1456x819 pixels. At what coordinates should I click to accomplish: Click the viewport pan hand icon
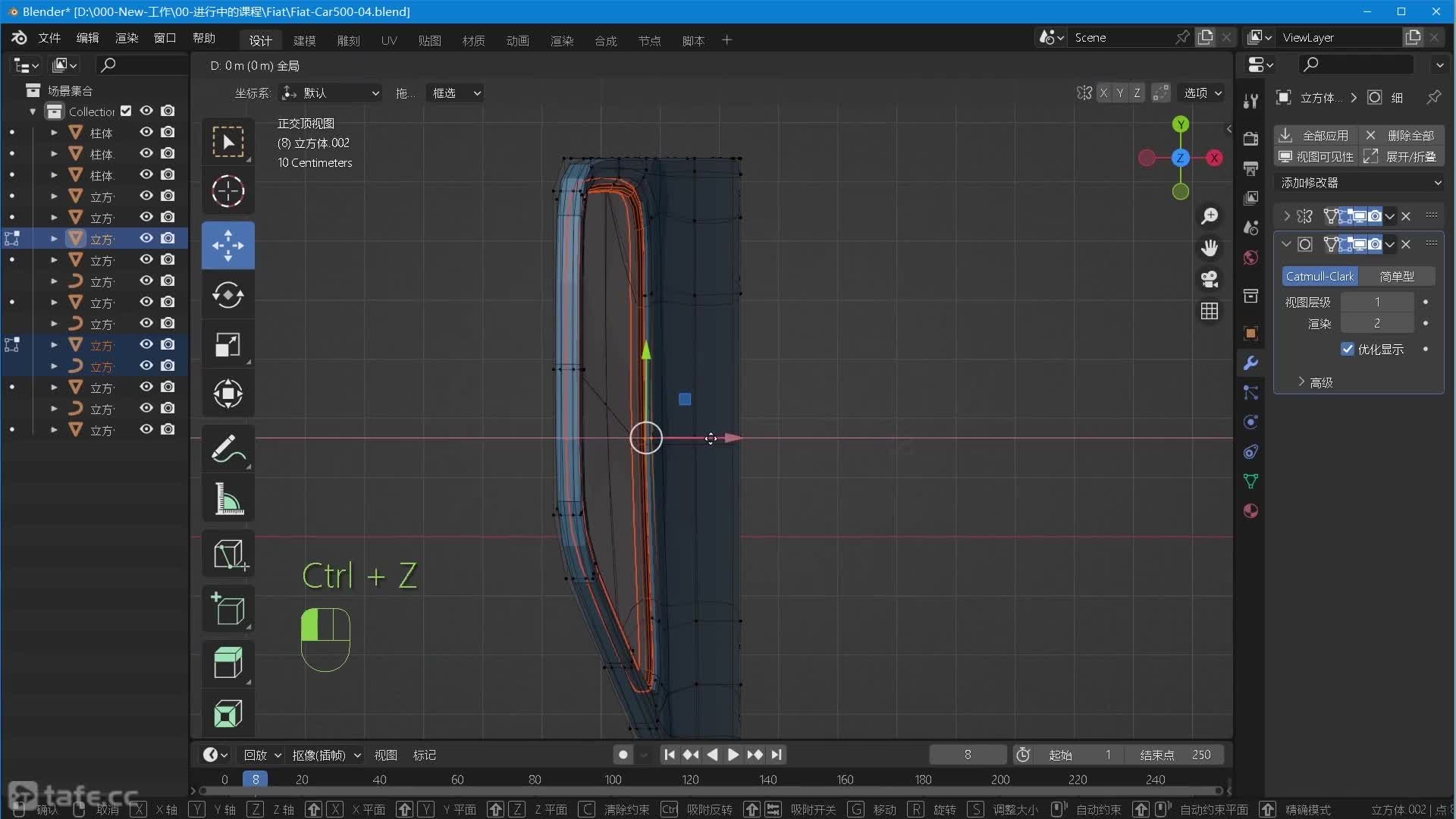click(1210, 248)
